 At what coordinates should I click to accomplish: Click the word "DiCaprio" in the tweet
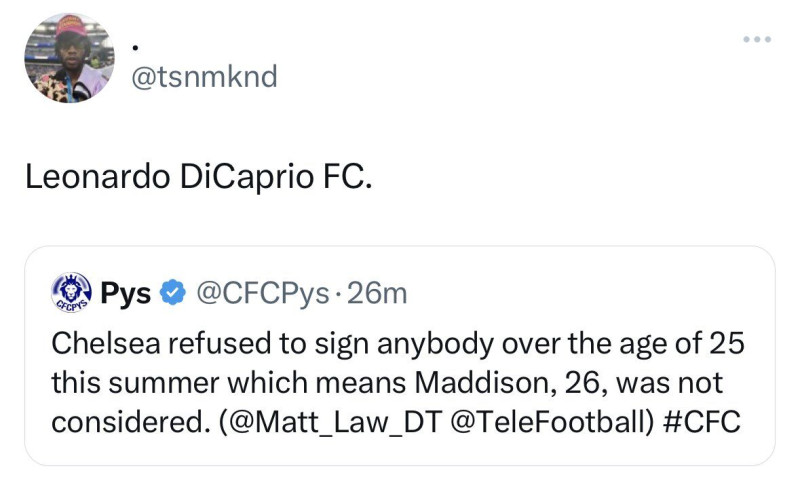pyautogui.click(x=246, y=178)
